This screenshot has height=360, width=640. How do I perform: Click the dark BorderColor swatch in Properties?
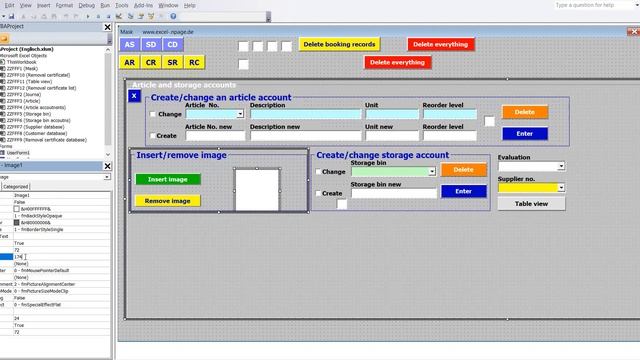tap(16, 222)
